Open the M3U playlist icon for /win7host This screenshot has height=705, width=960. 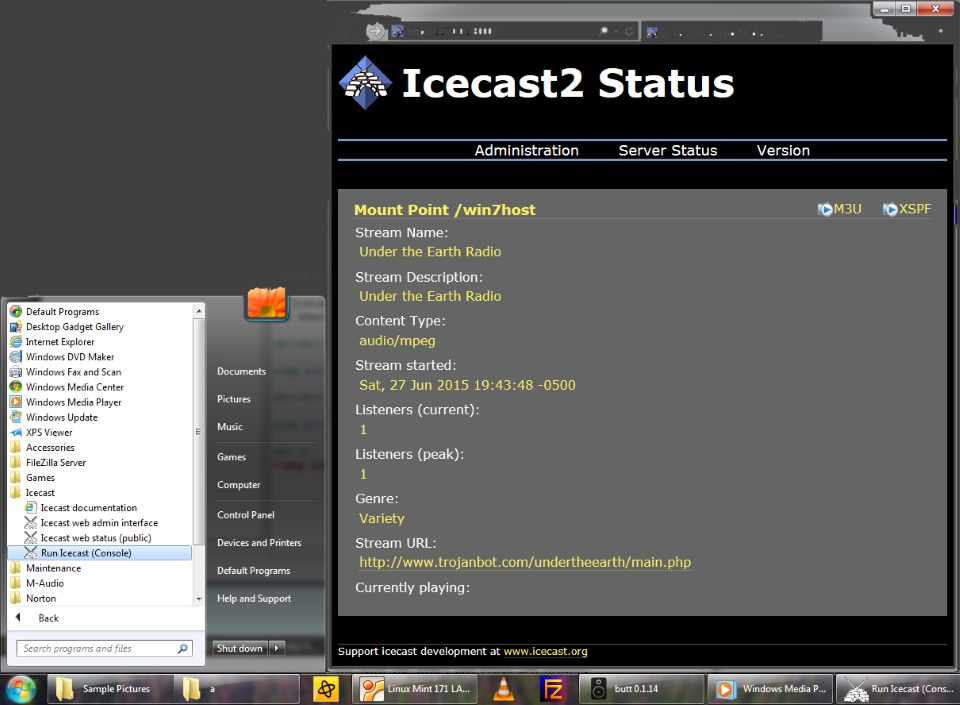pos(825,209)
